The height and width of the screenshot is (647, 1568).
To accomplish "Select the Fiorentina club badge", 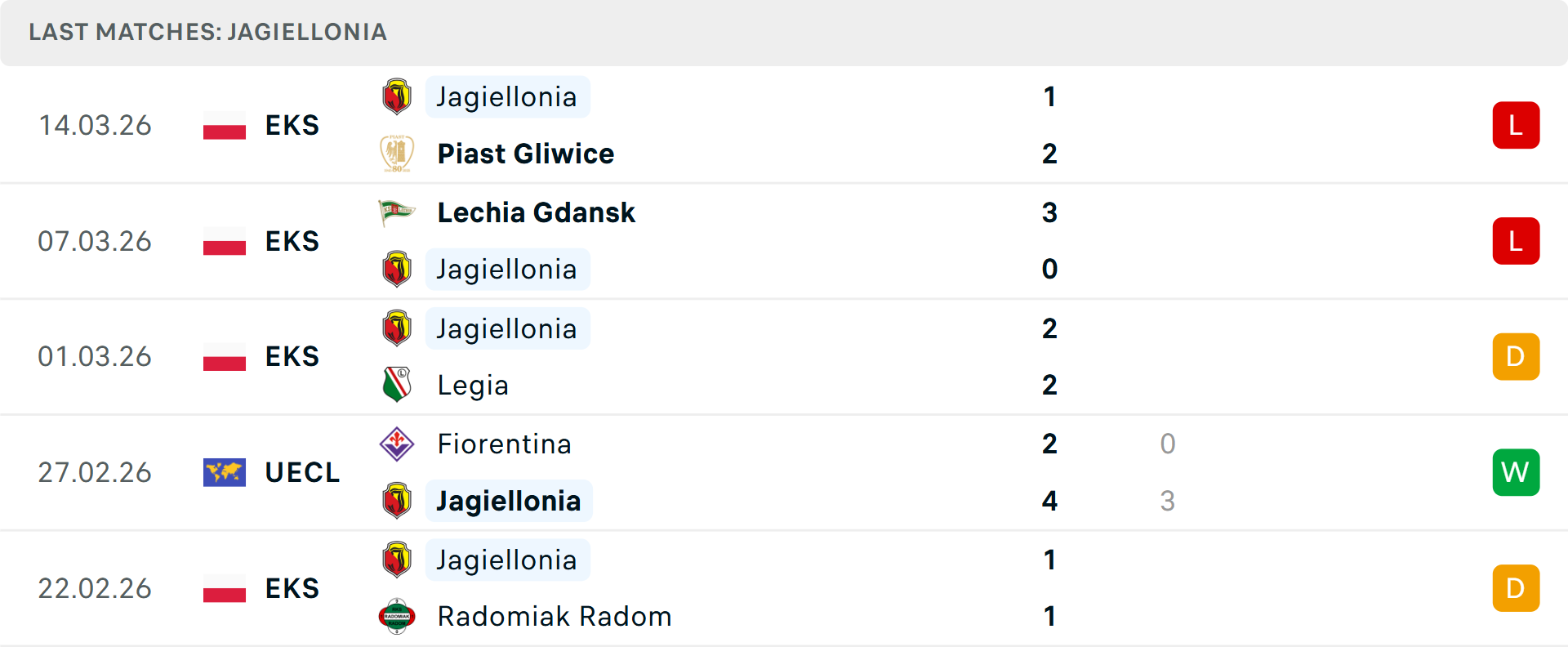I will pyautogui.click(x=397, y=444).
